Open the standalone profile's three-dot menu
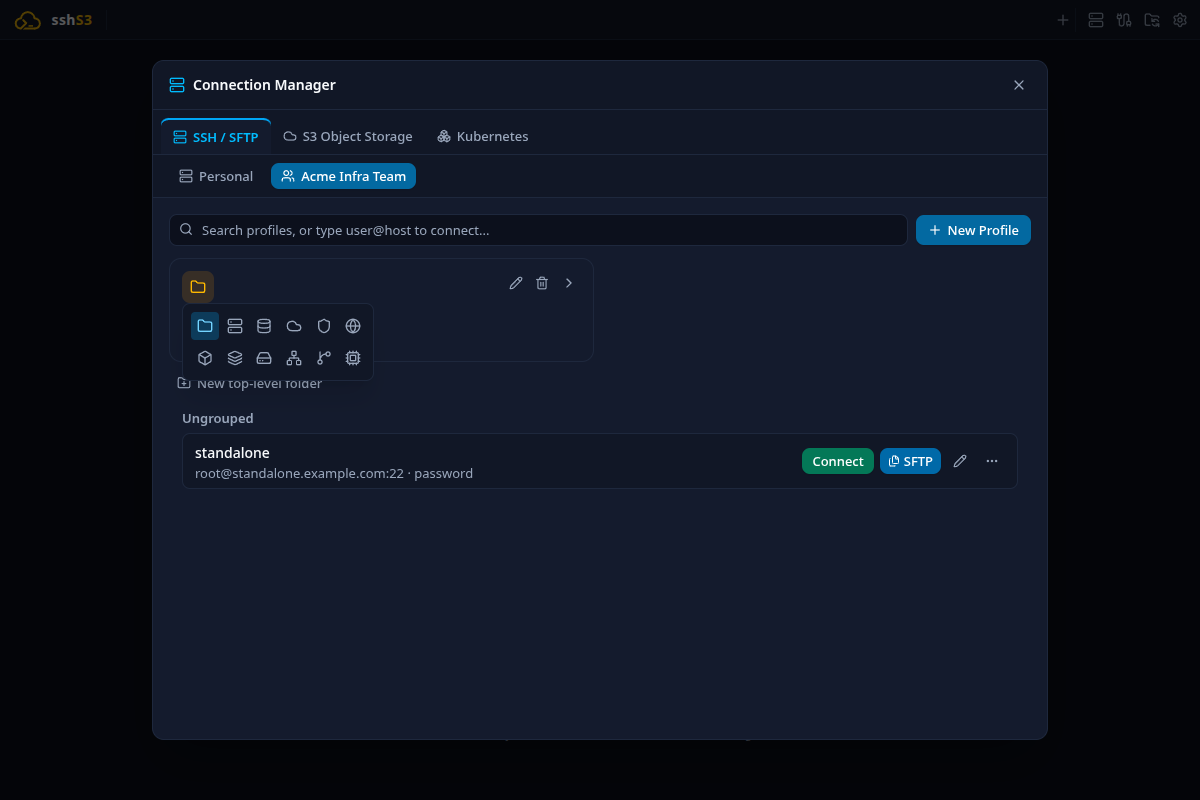This screenshot has height=800, width=1200. [992, 461]
